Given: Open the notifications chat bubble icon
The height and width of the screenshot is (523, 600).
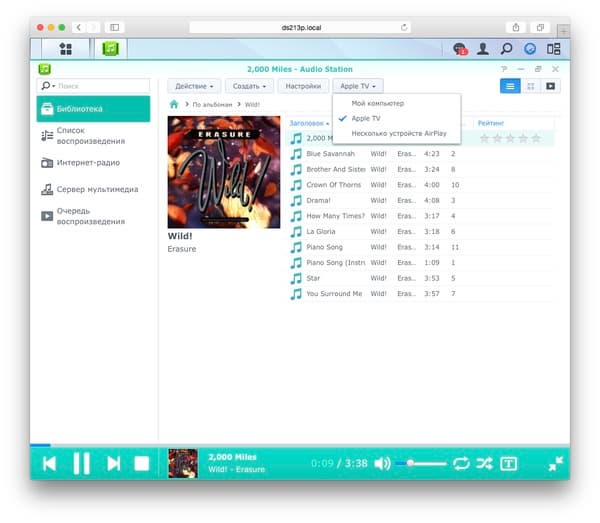Looking at the screenshot, I should pos(460,49).
